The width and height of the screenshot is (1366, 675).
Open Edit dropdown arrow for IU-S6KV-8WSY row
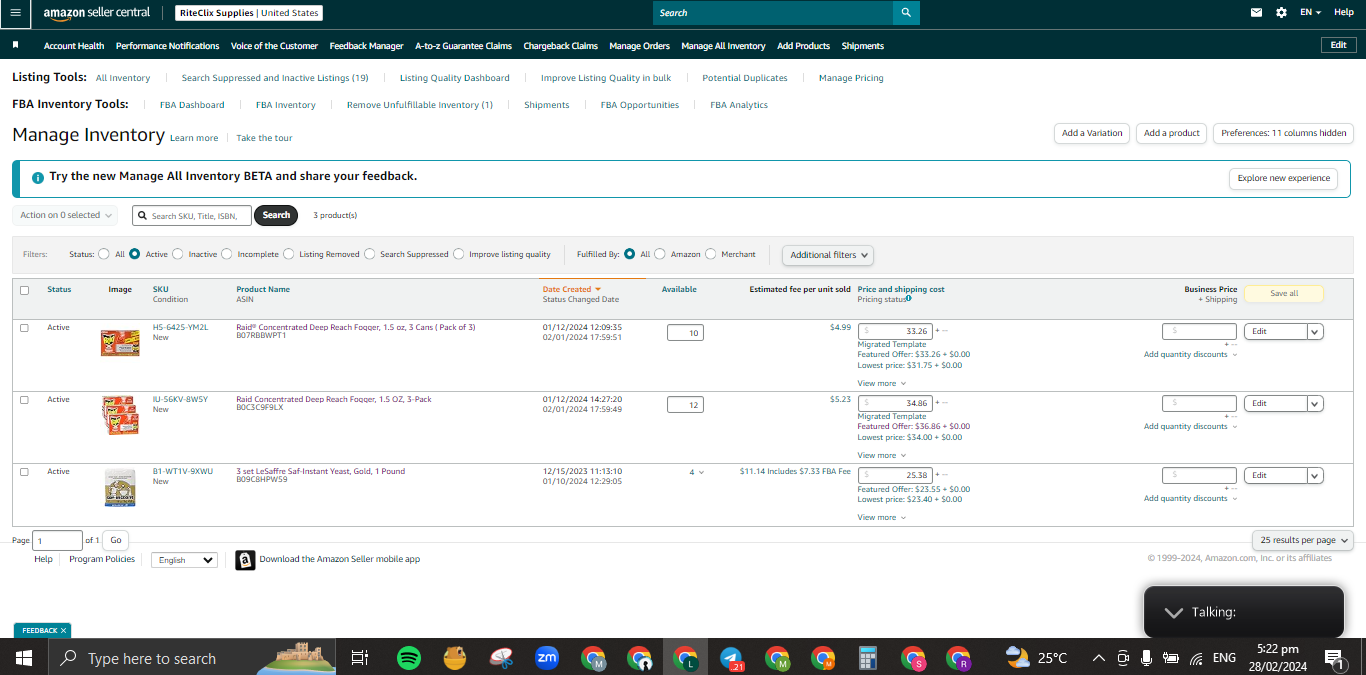point(1315,404)
